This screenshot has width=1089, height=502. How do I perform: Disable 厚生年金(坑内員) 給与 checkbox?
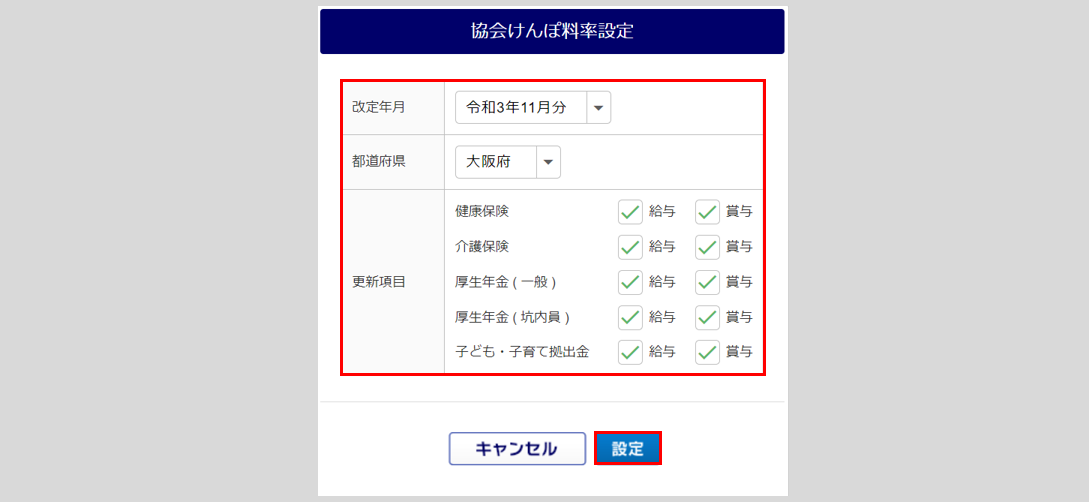point(630,317)
